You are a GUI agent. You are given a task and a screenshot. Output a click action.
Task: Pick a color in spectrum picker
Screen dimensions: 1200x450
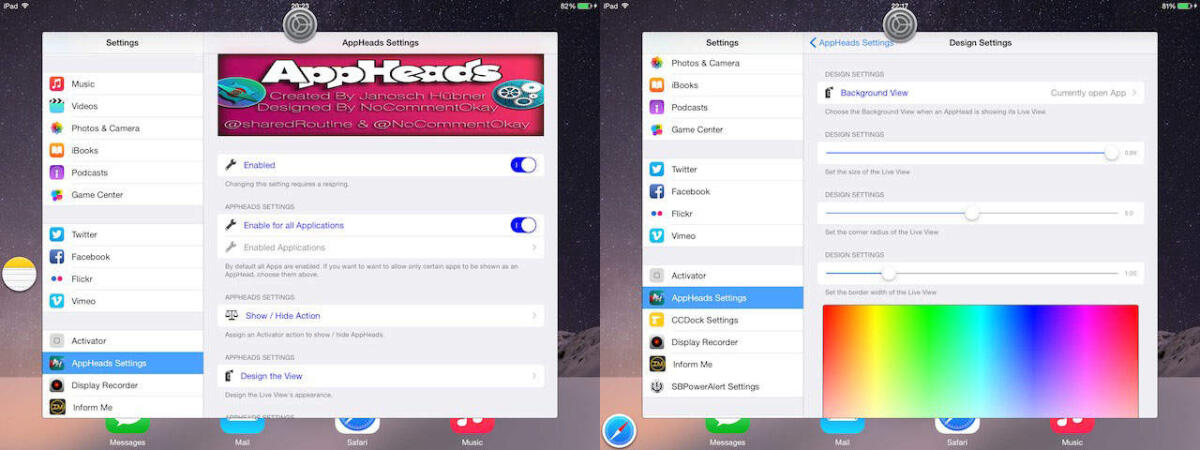[x=980, y=361]
